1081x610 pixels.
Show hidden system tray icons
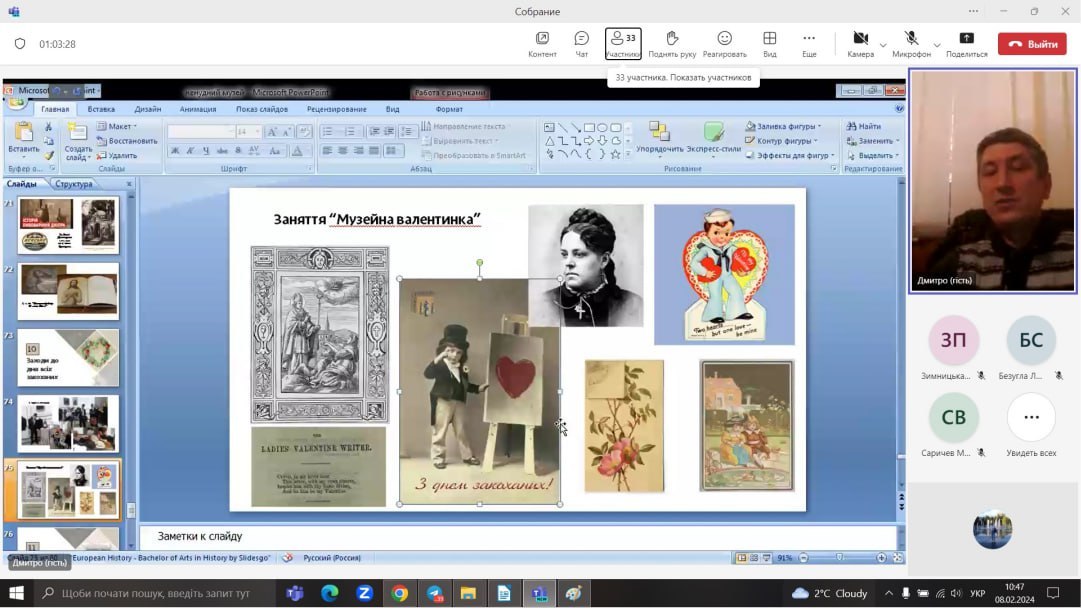point(888,593)
